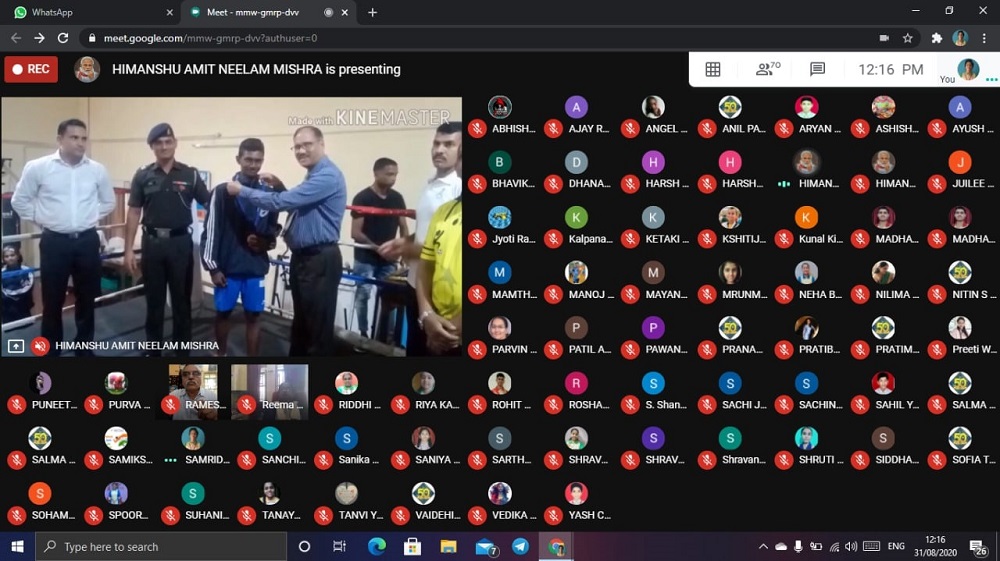Image resolution: width=1000 pixels, height=561 pixels.
Task: Open the tiled layout grid icon
Action: [x=713, y=69]
